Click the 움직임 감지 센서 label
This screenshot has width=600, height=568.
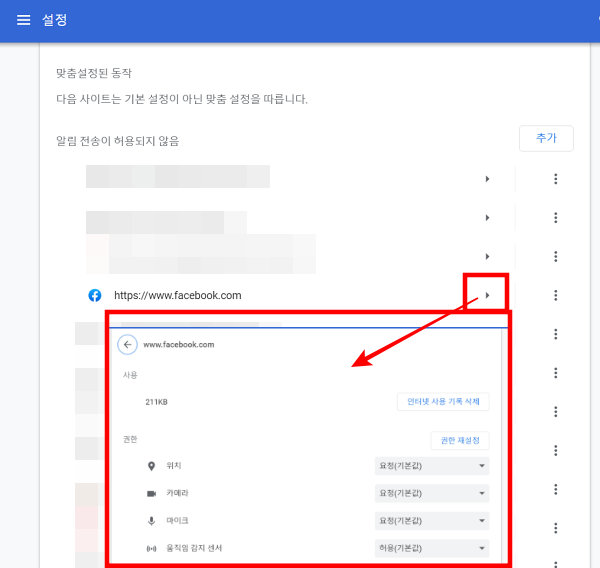[194, 548]
